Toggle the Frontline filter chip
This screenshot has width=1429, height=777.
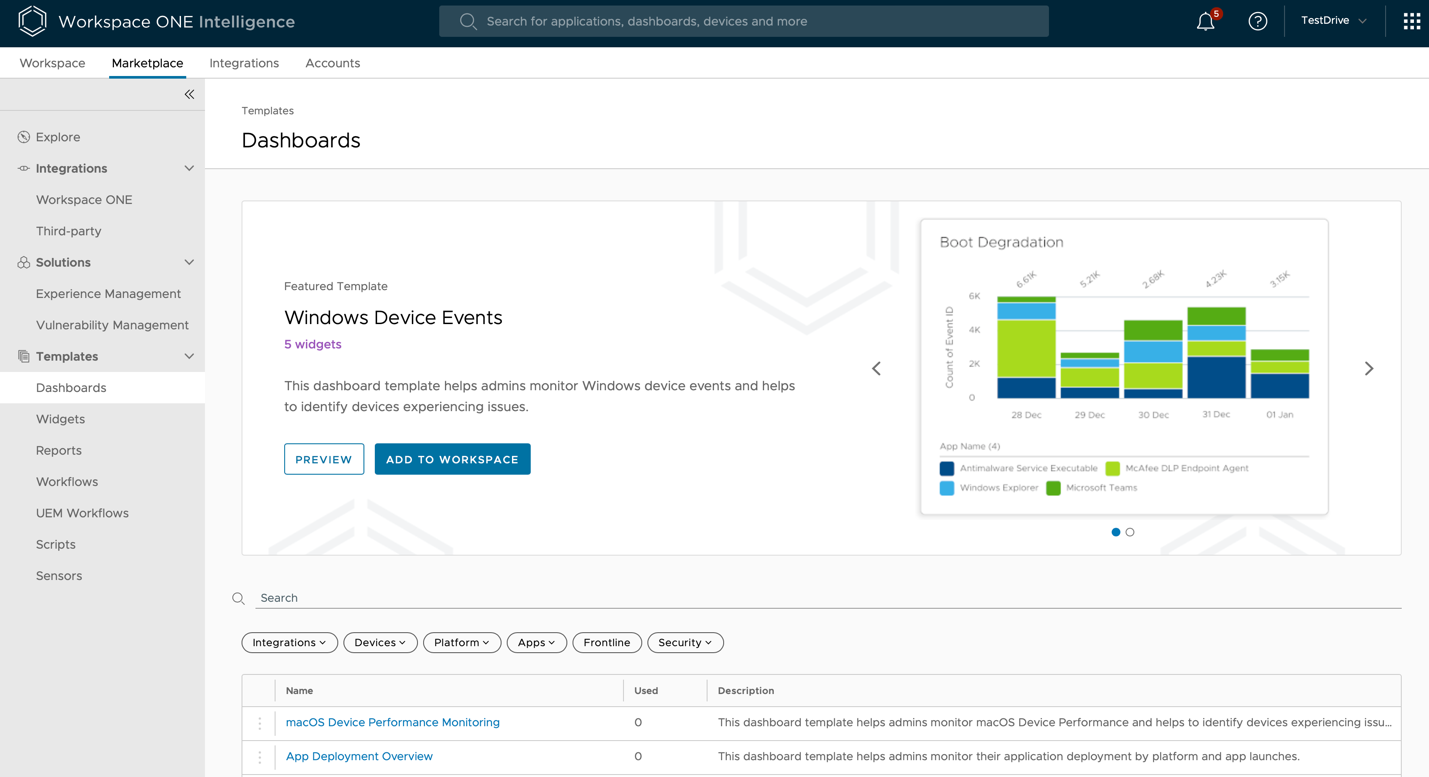click(606, 643)
